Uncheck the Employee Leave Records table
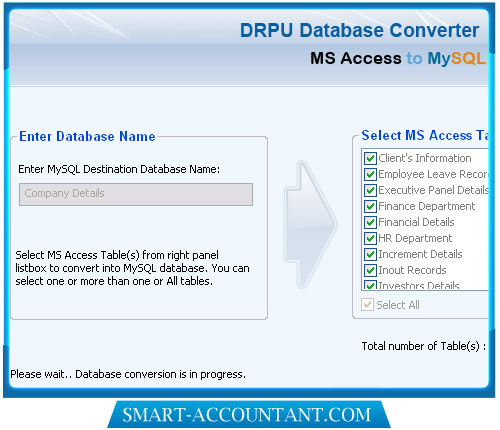500x430 pixels. [370, 174]
